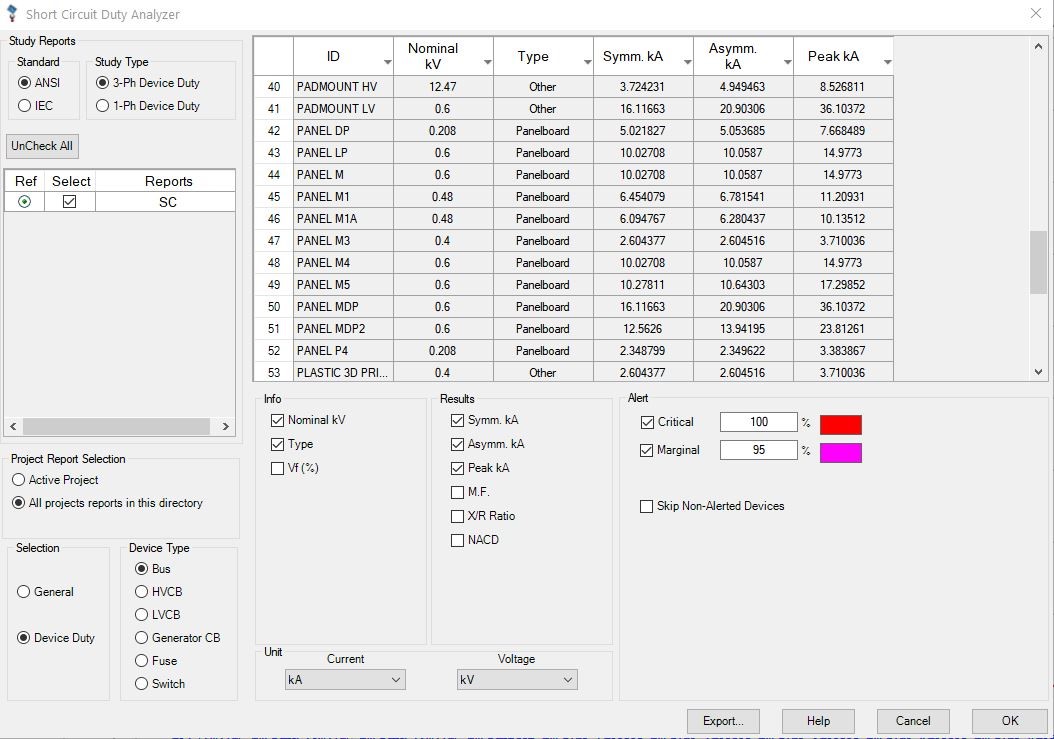The image size is (1054, 739).
Task: Select the PANEL M1A row ID cell
Action: coord(343,219)
